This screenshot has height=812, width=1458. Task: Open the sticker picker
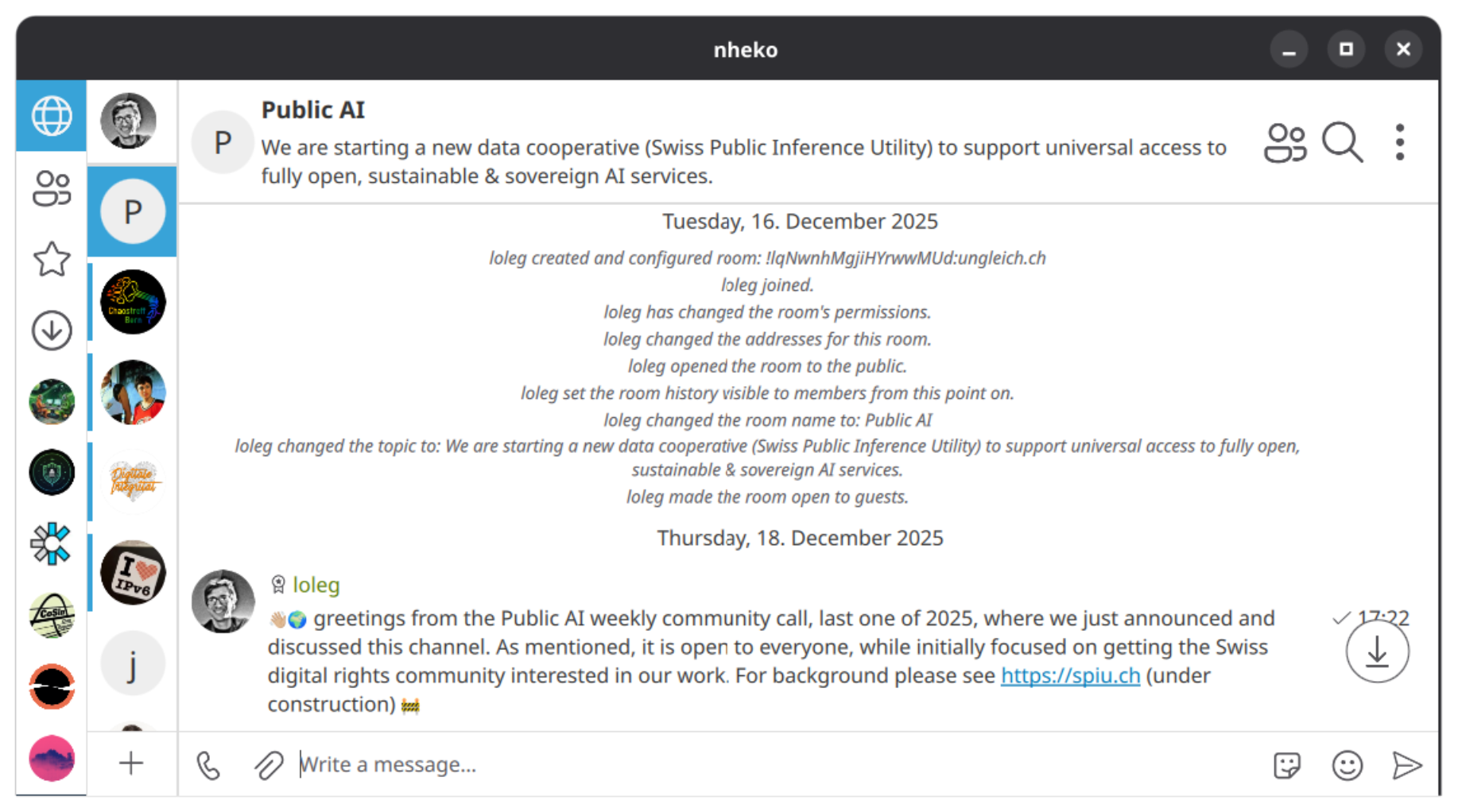[x=1286, y=765]
